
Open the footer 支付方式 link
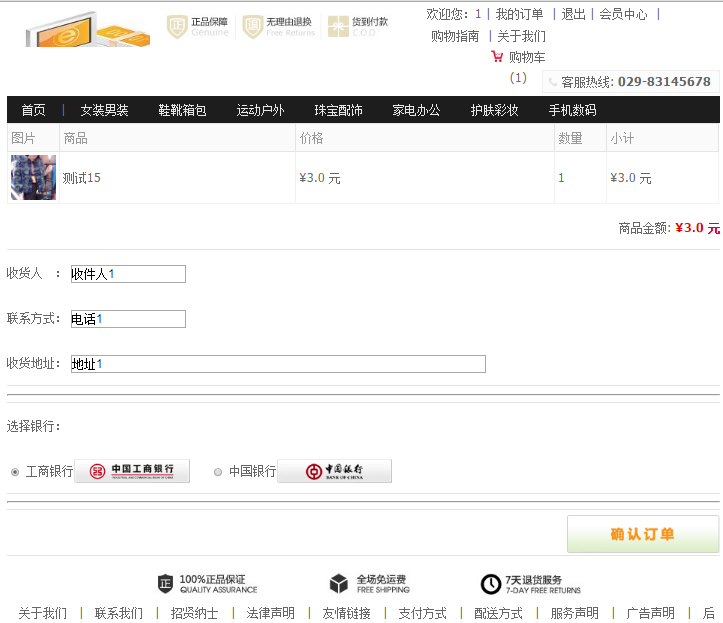(x=422, y=613)
